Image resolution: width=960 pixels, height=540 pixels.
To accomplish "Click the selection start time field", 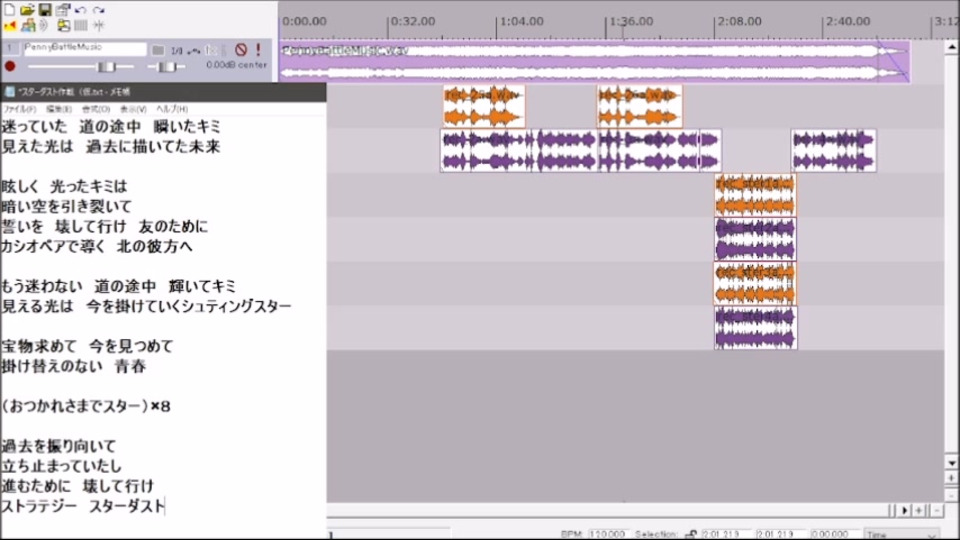I will (726, 534).
